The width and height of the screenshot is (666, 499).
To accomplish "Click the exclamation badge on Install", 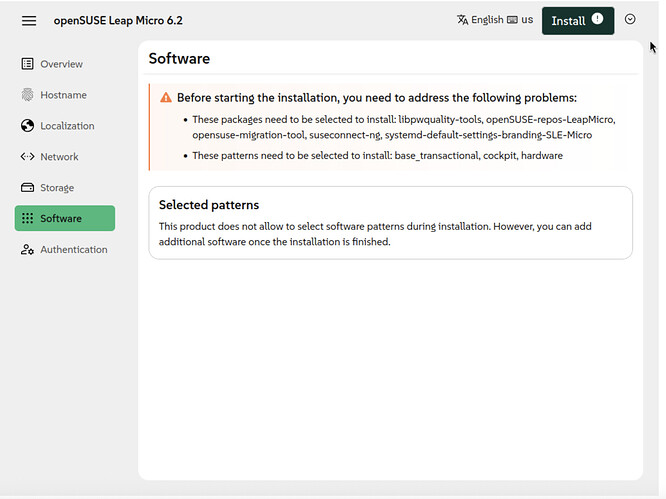I will pos(598,19).
